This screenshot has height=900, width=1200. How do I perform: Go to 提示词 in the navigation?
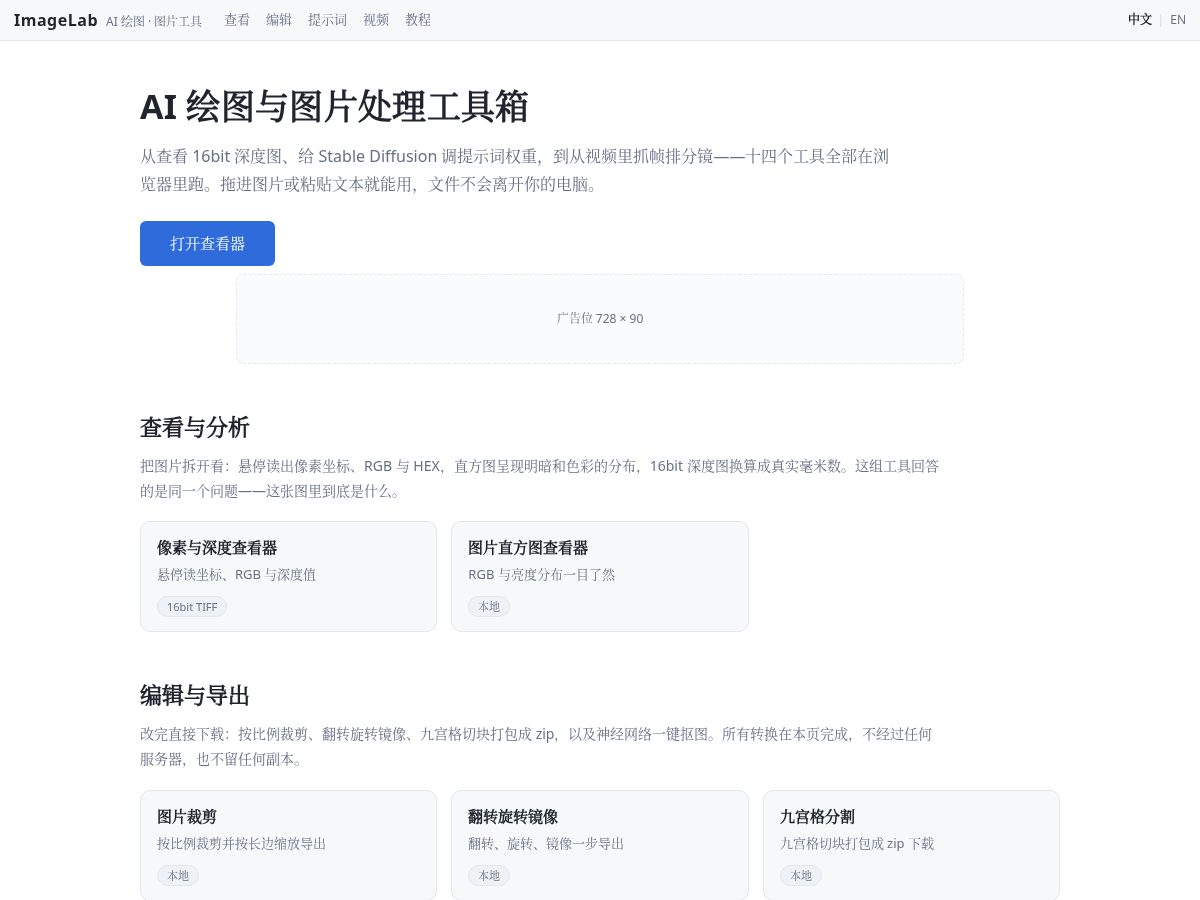tap(327, 19)
